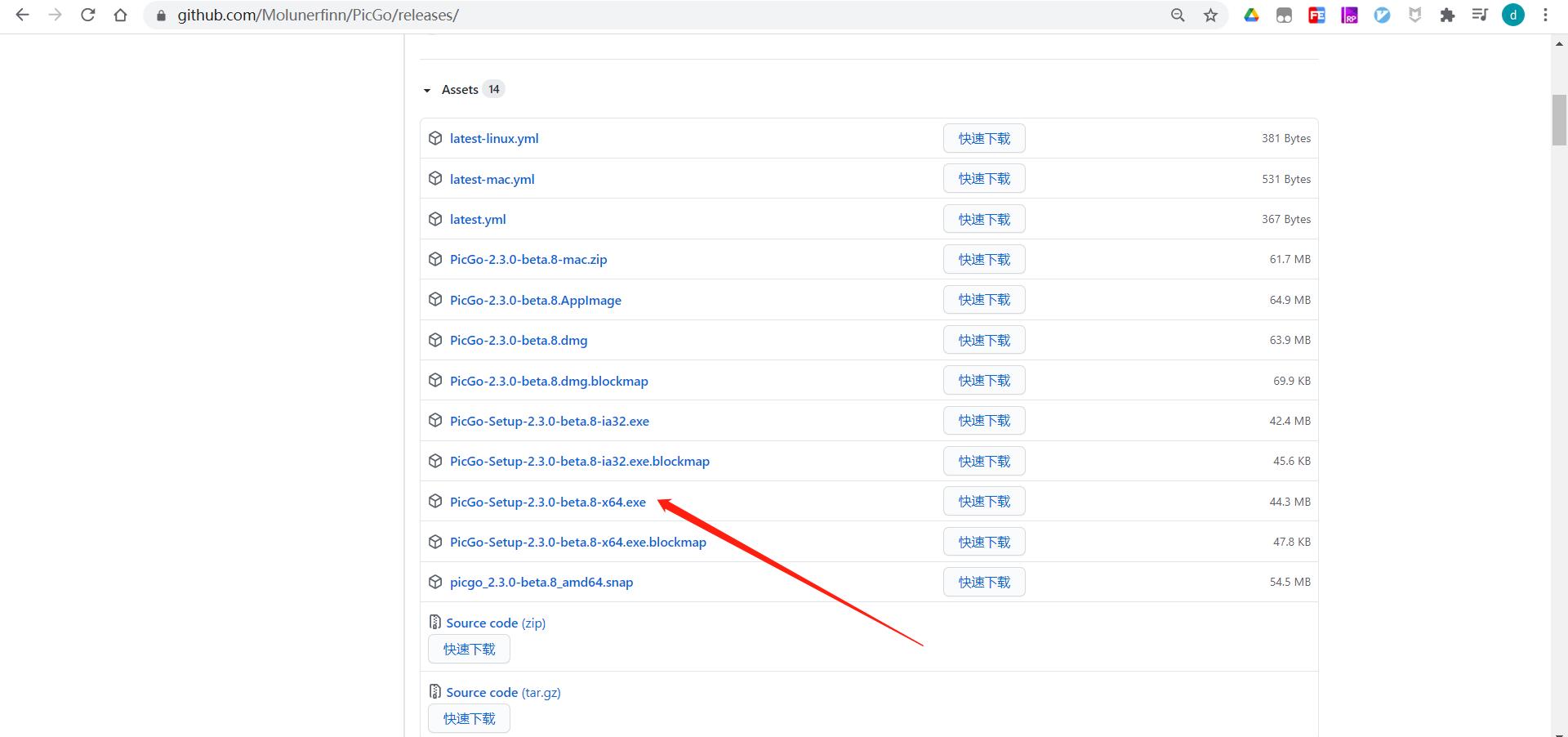Image resolution: width=1568 pixels, height=737 pixels.
Task: Click the package icon beside PicGo-2.3.0-beta.8.dmg
Action: click(x=435, y=340)
